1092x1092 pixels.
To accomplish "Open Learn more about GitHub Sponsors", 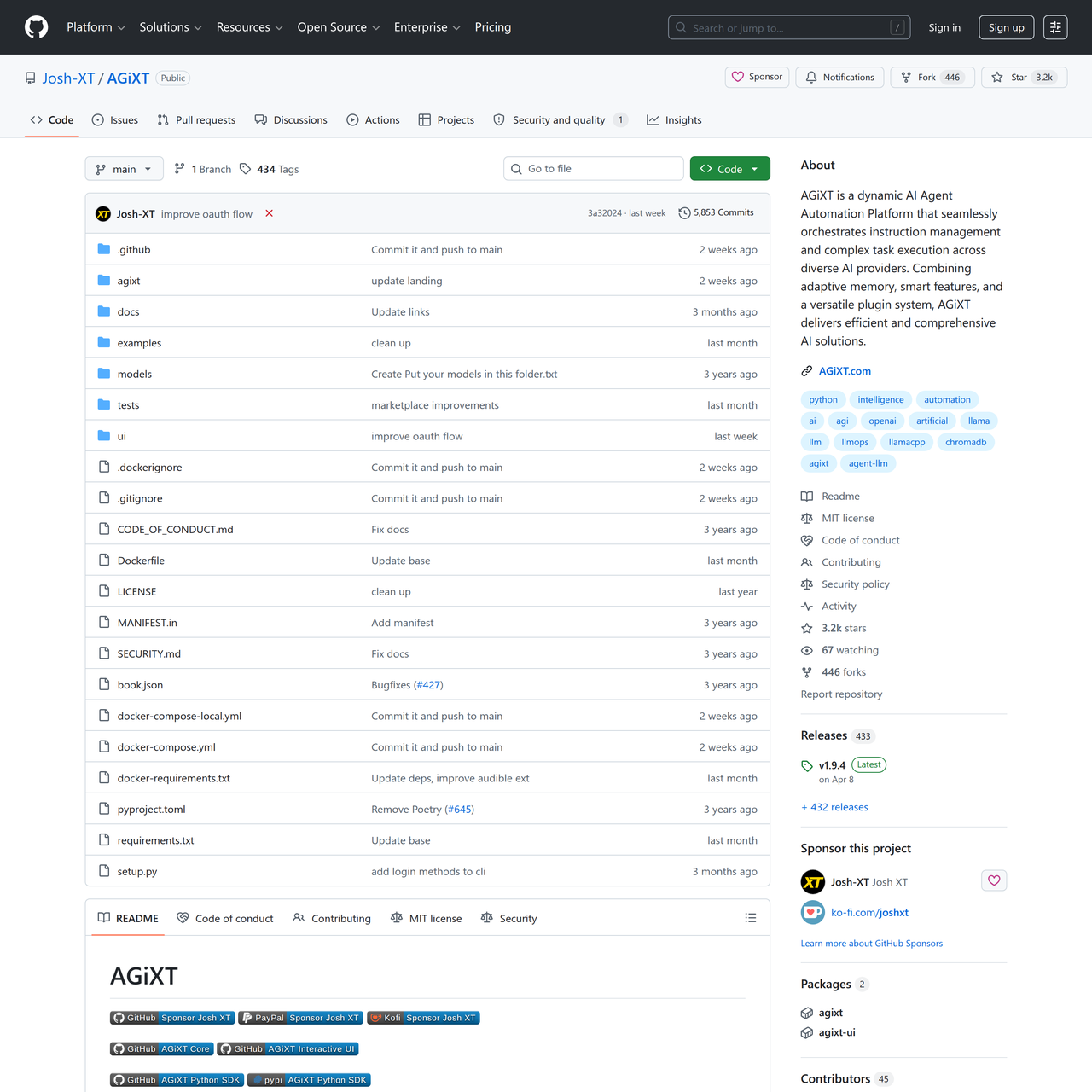I will (x=871, y=944).
